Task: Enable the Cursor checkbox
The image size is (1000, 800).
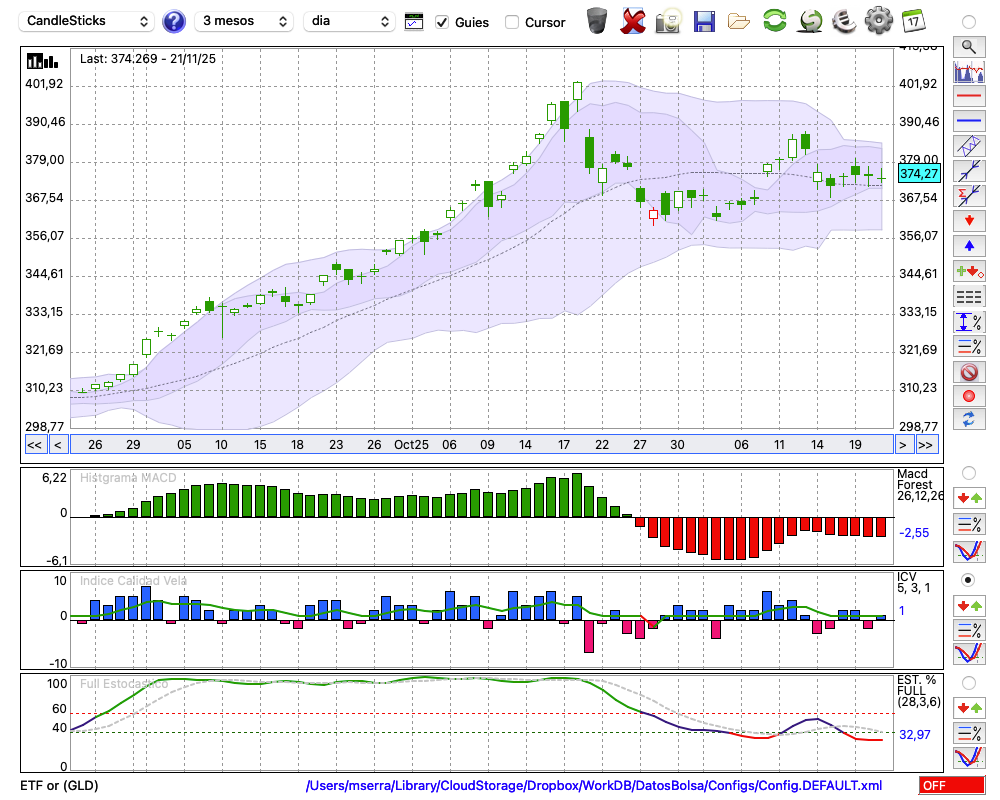Action: coord(512,22)
